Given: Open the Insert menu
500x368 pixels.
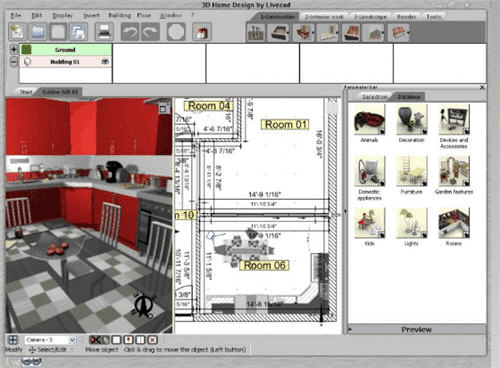Looking at the screenshot, I should pyautogui.click(x=91, y=15).
